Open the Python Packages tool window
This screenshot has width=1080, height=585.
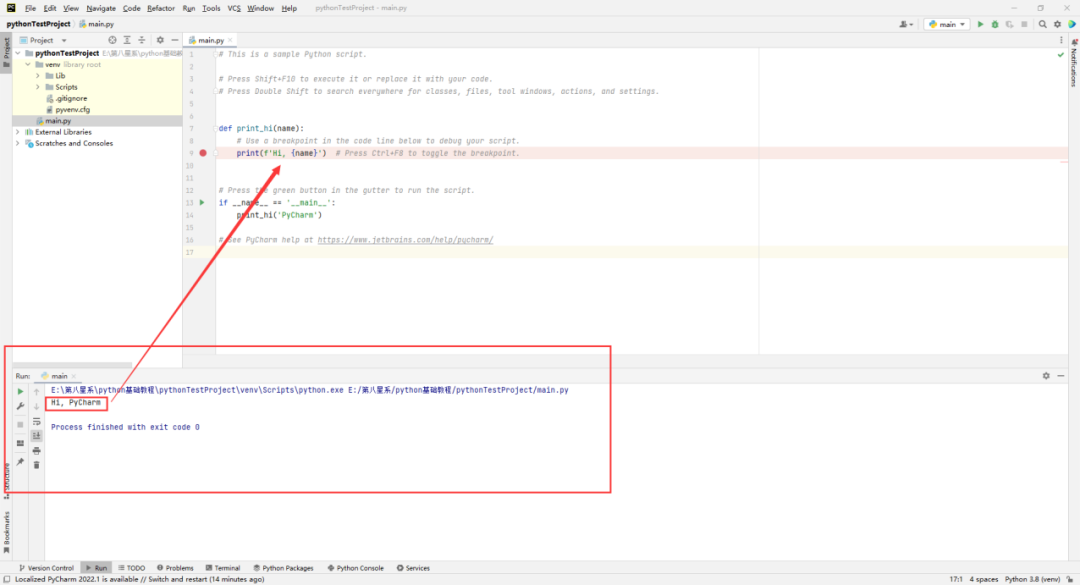[283, 568]
